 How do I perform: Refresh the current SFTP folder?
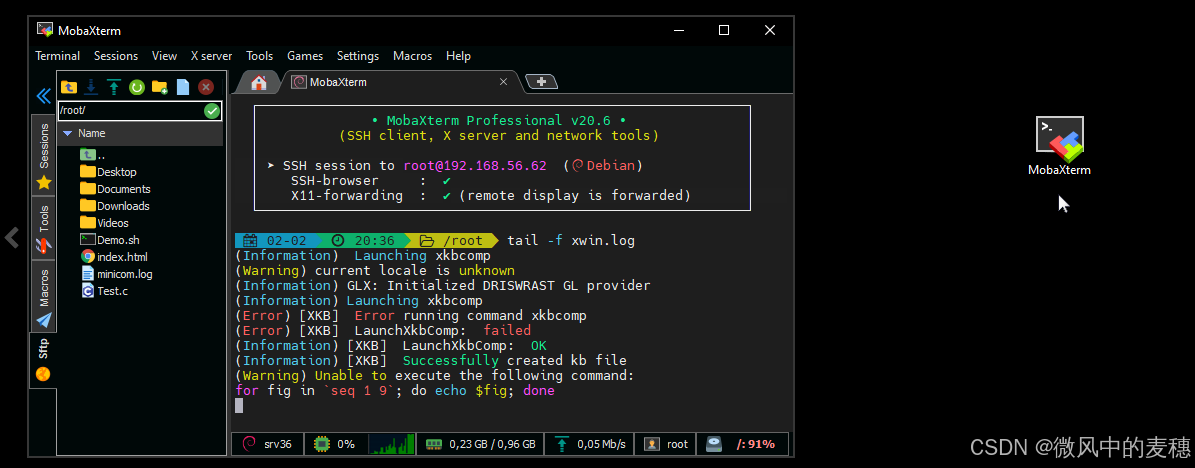[x=136, y=87]
